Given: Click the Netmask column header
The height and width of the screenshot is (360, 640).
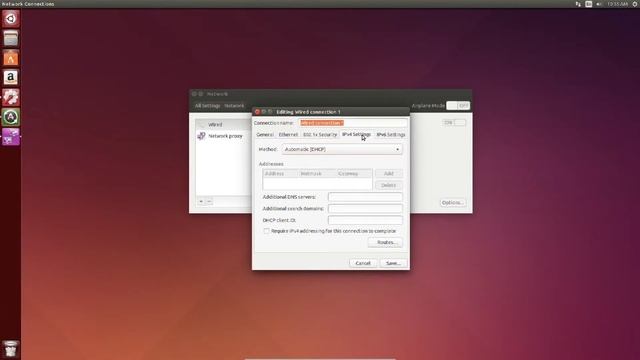Looking at the screenshot, I should point(317,173).
